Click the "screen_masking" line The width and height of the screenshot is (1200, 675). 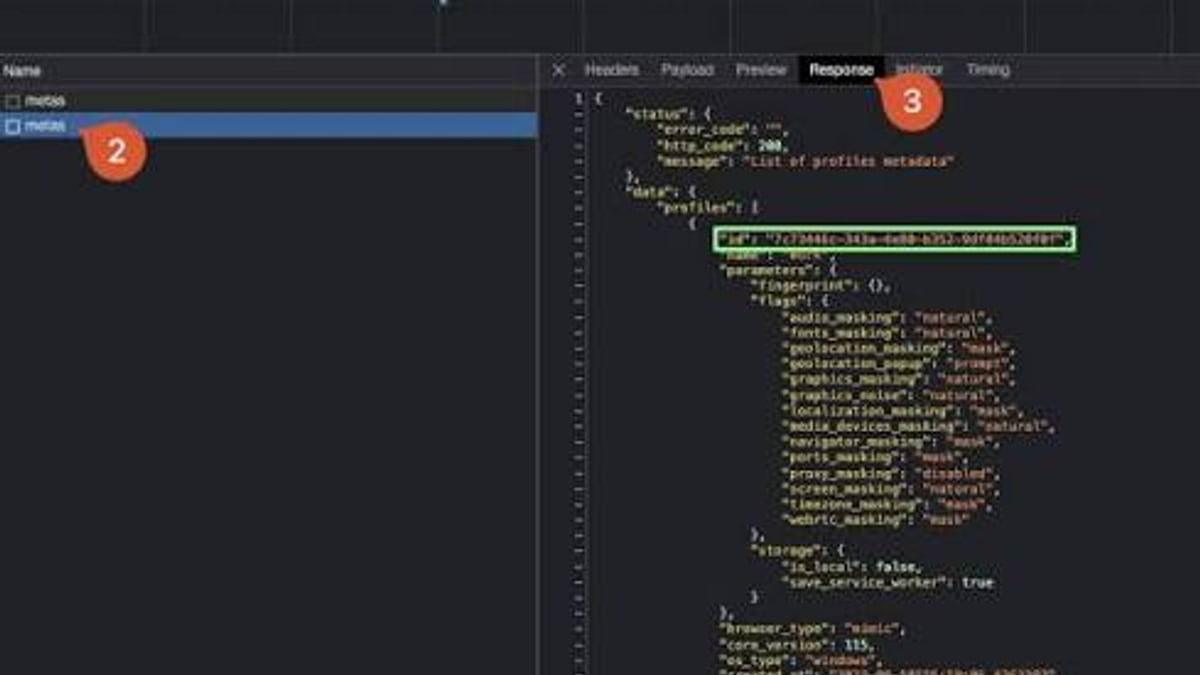click(x=890, y=490)
